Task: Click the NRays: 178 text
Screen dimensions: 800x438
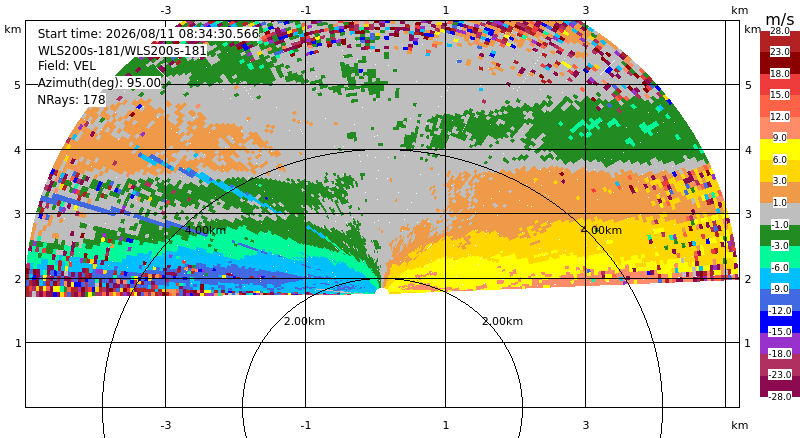Action: coord(71,100)
